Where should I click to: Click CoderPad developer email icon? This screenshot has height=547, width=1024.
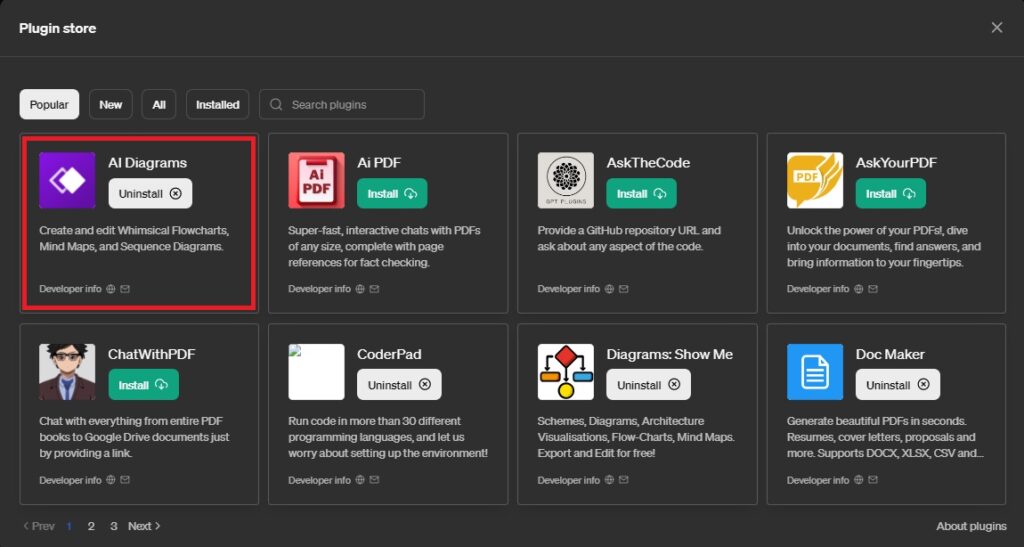click(374, 480)
